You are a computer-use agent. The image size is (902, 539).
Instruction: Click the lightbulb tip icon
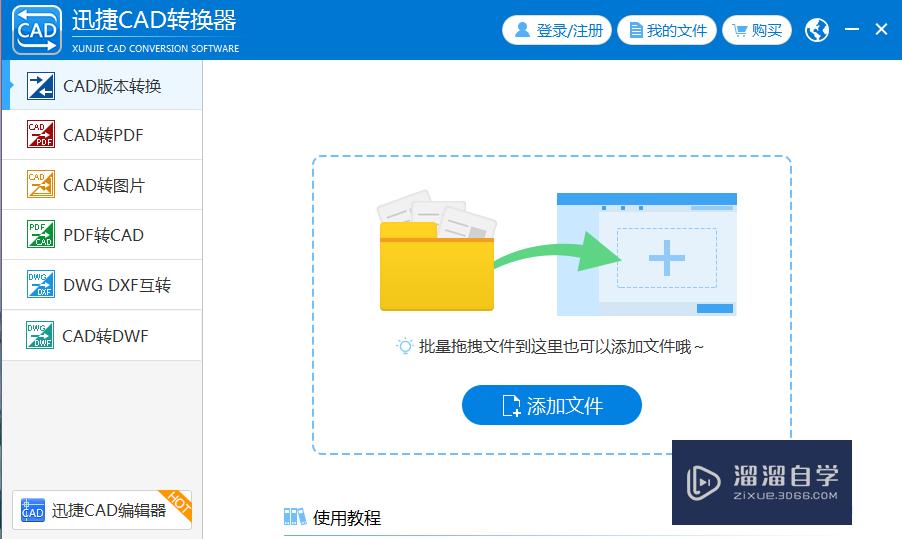405,346
